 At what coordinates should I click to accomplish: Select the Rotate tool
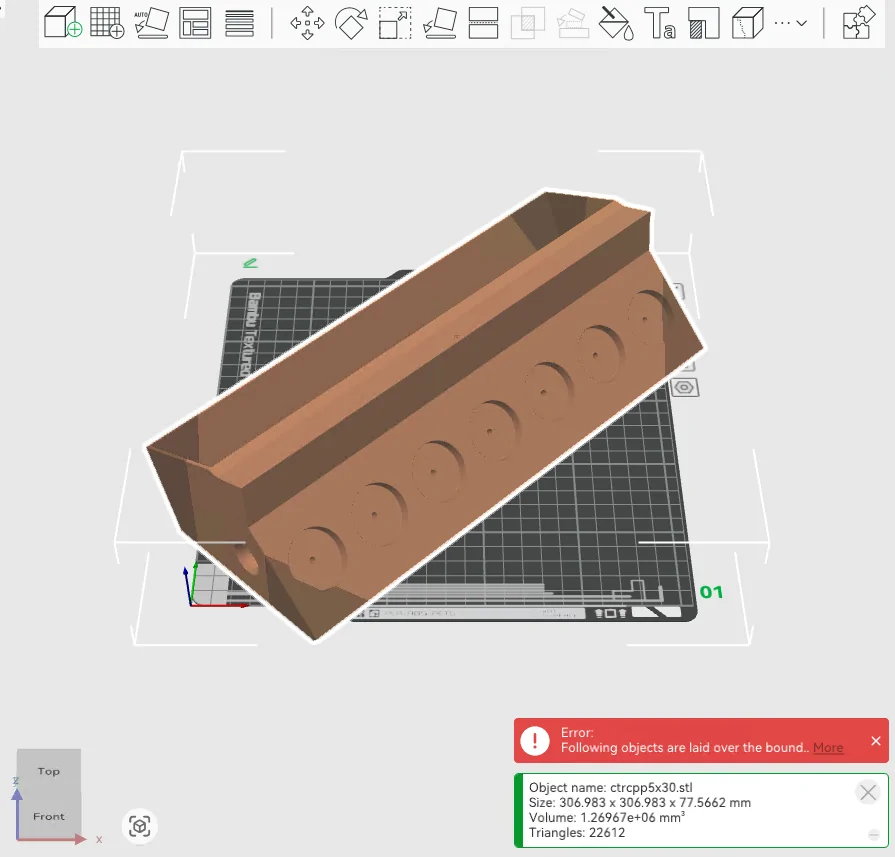pos(351,23)
